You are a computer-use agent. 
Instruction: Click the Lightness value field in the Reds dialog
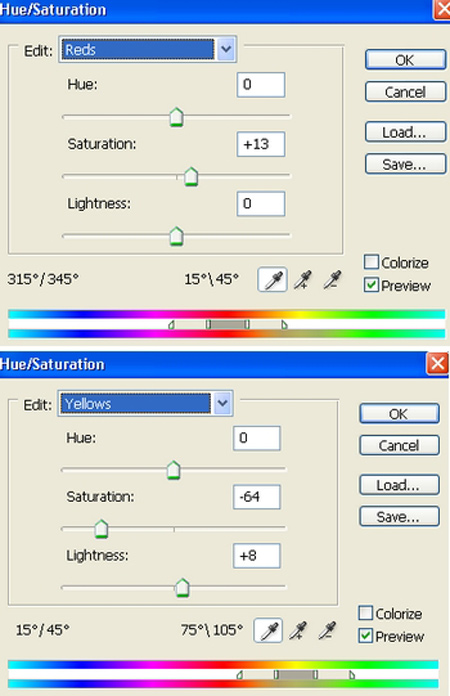pos(261,203)
